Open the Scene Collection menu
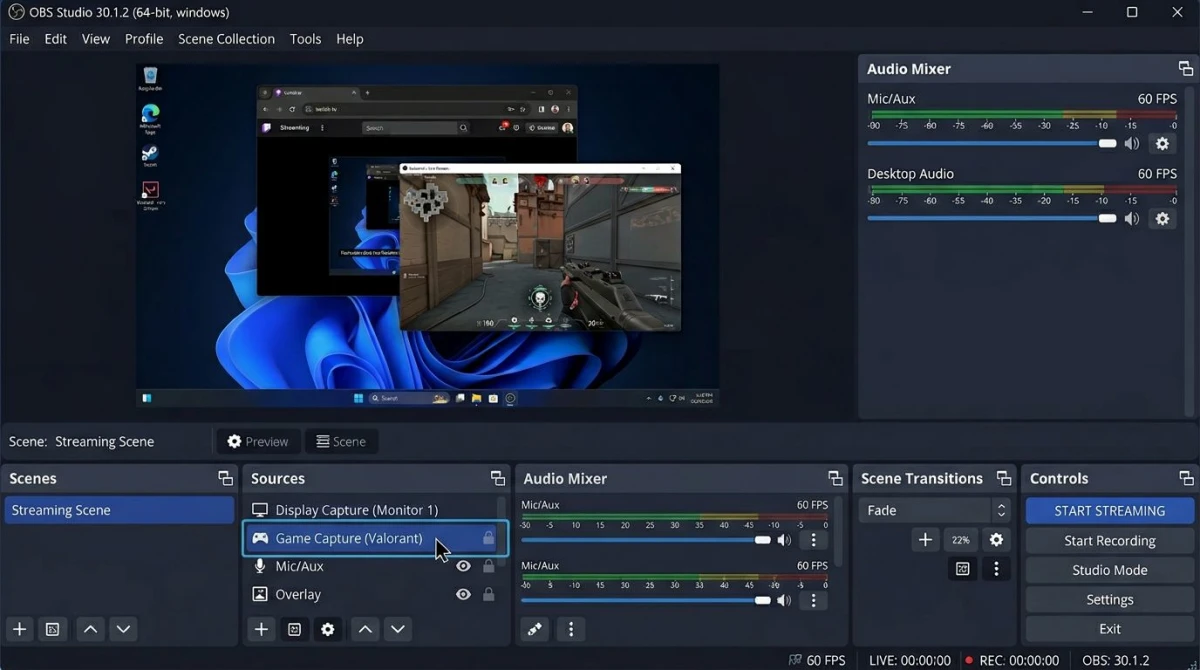Viewport: 1200px width, 670px height. [x=226, y=39]
